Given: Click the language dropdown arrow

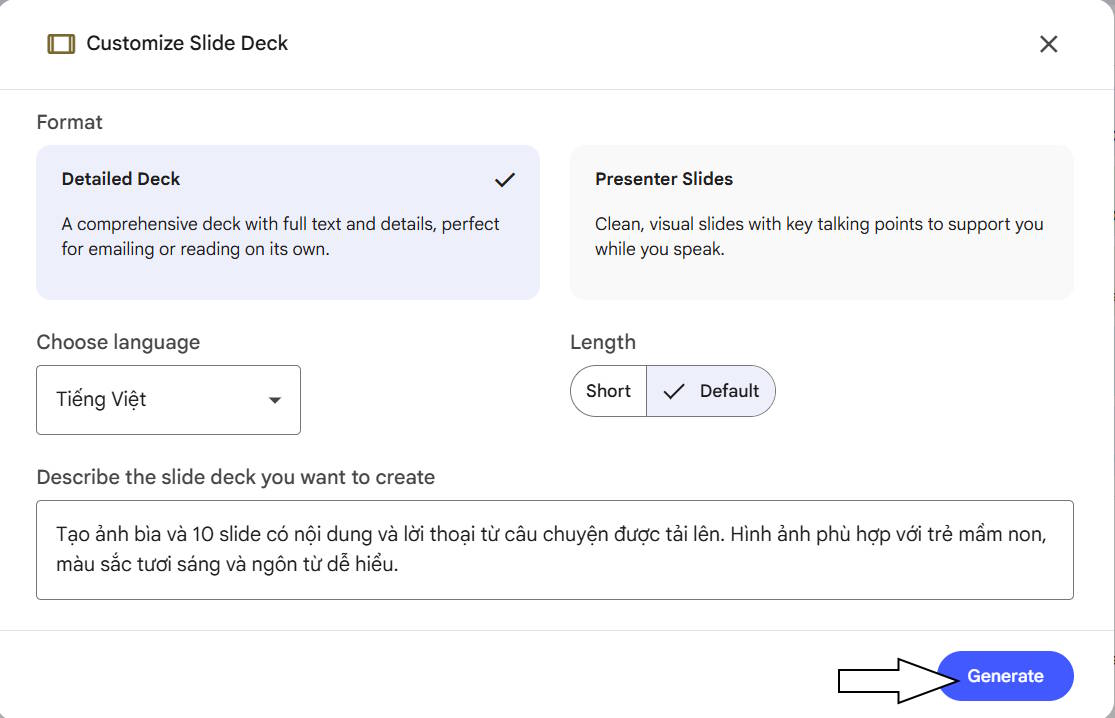Looking at the screenshot, I should 274,400.
